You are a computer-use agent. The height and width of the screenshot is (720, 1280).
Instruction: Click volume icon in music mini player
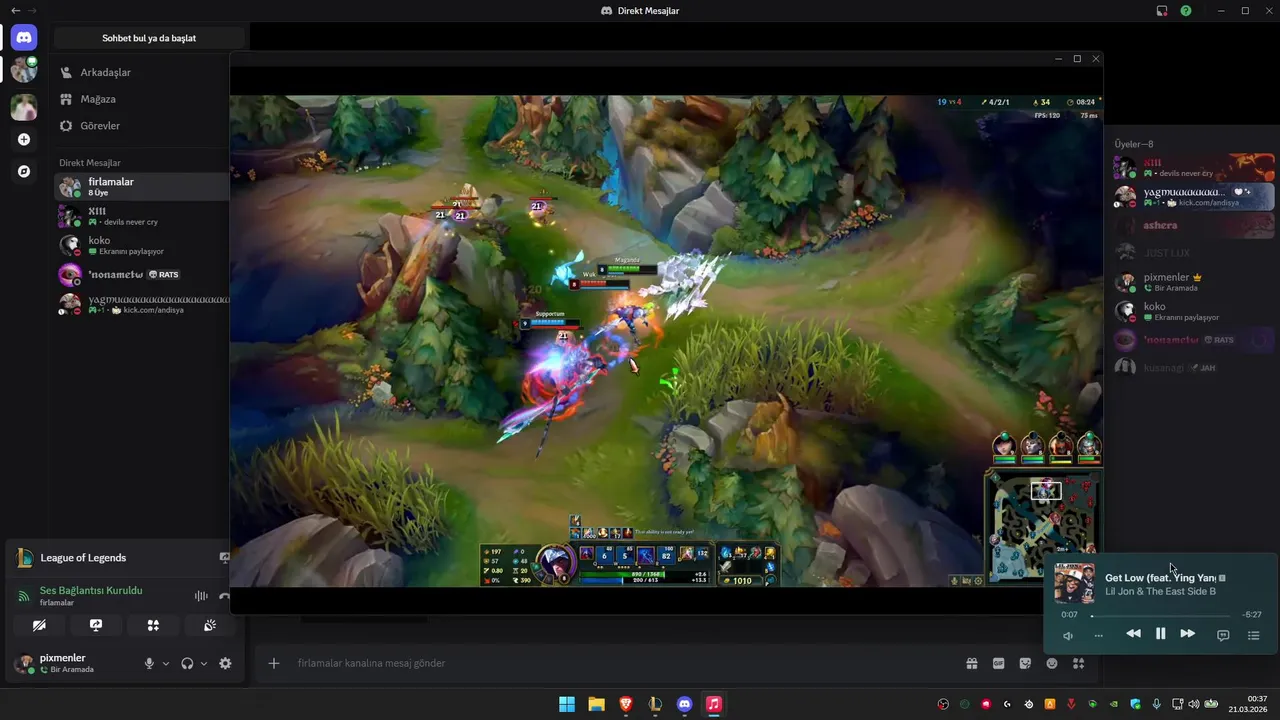point(1068,635)
